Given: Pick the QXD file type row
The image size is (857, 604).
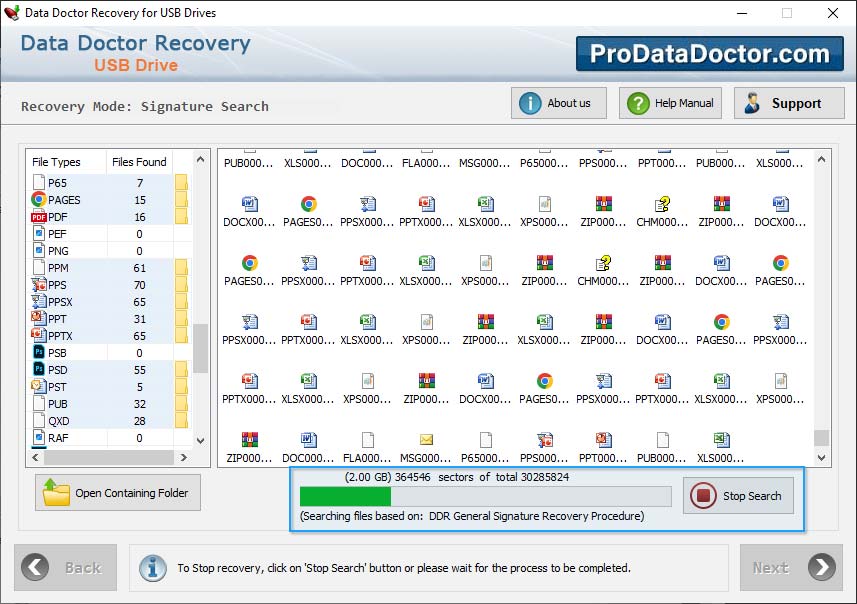Looking at the screenshot, I should tap(60, 421).
